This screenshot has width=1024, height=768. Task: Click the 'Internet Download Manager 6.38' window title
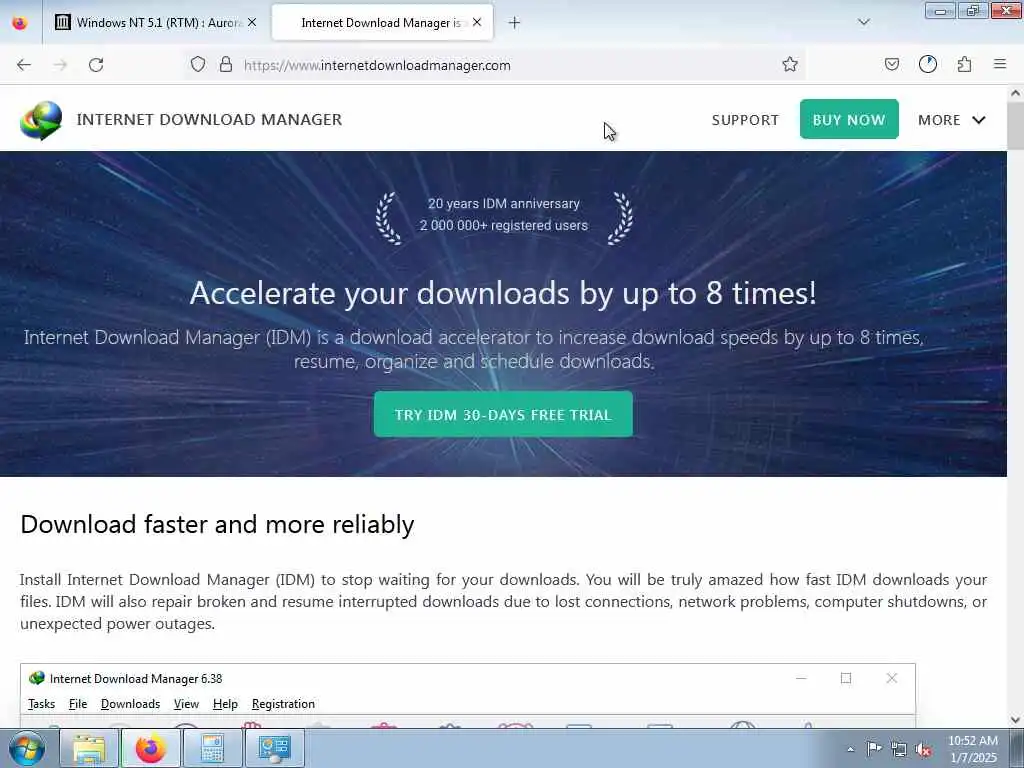pos(136,679)
